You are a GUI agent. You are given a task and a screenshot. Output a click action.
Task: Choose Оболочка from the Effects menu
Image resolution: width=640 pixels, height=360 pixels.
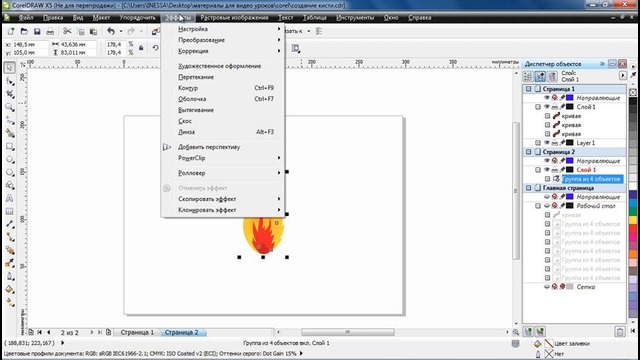(223, 99)
